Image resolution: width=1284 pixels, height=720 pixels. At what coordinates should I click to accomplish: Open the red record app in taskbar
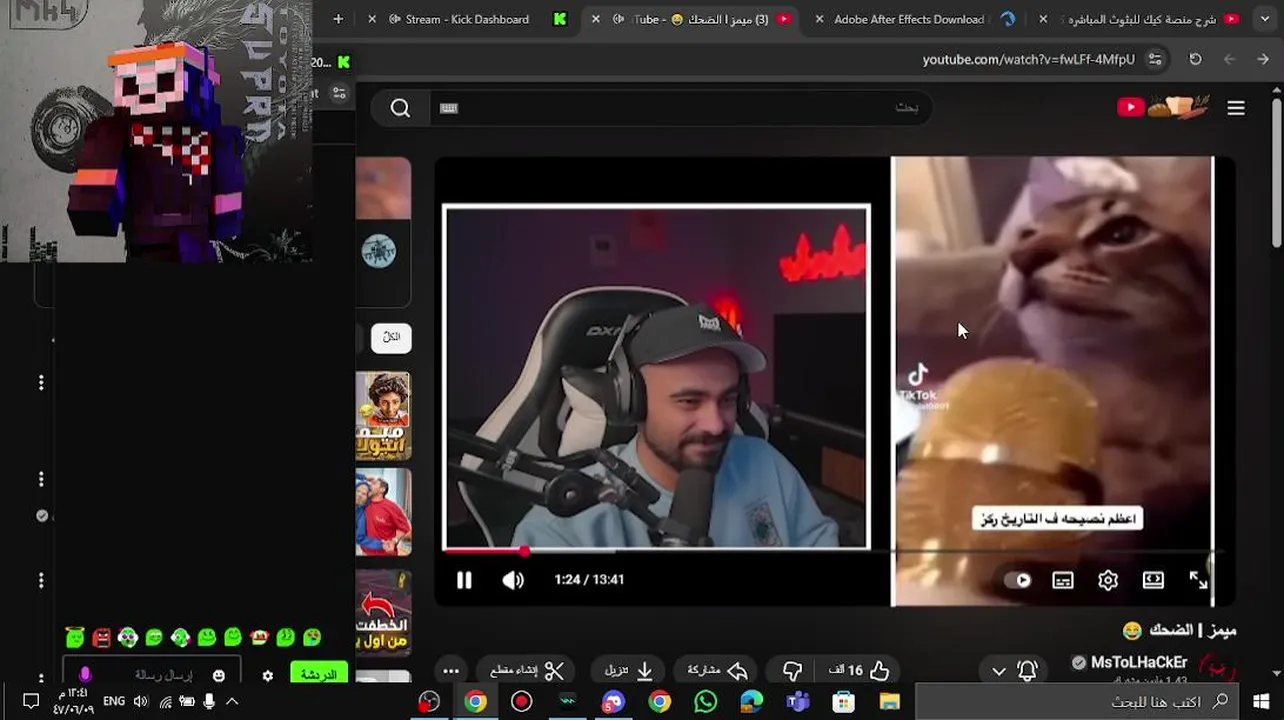(521, 702)
